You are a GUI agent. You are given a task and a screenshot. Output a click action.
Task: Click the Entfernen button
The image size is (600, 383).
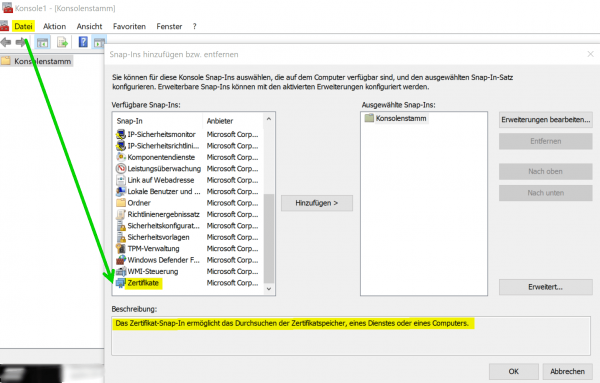click(546, 141)
